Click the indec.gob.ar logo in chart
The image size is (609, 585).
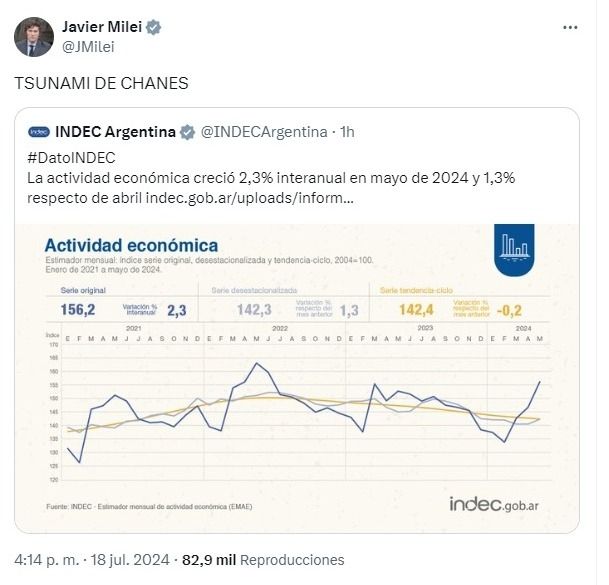pyautogui.click(x=494, y=505)
